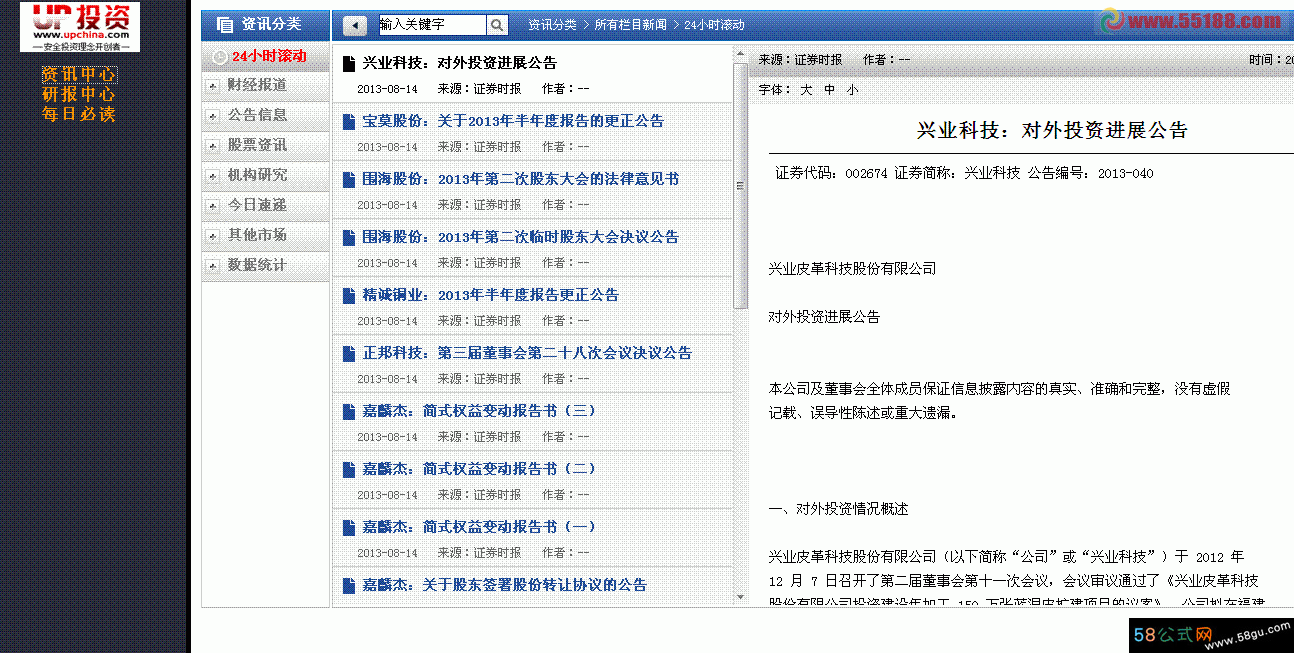
Task: Open 嘉麟杰：简式权益变动报告书（一）
Action: (x=479, y=527)
